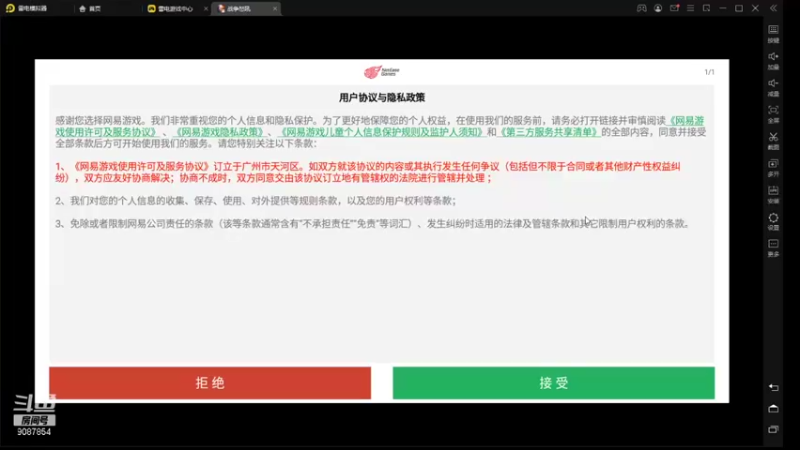Maximize the emulator window
Image resolution: width=800 pixels, height=450 pixels.
pos(739,8)
